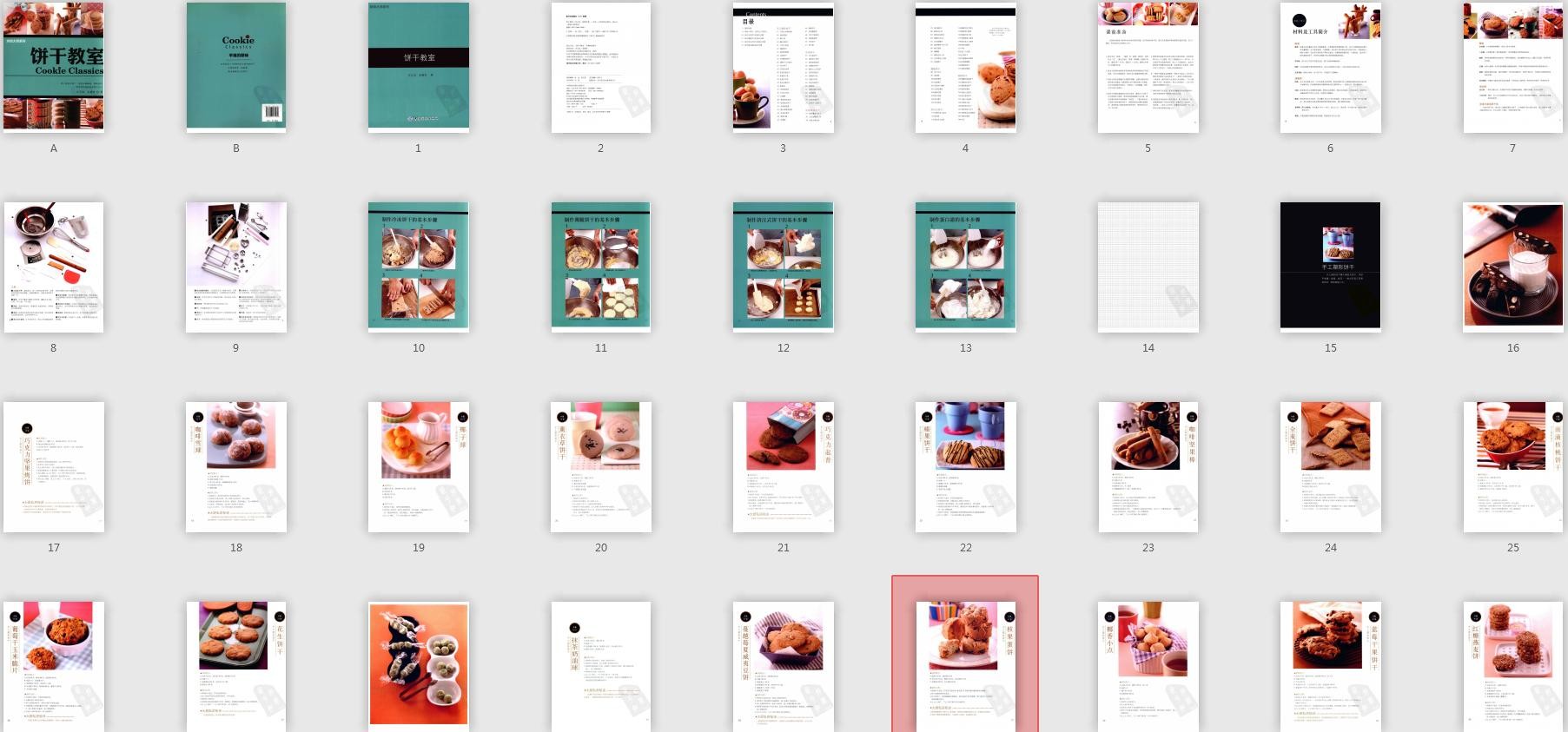
Task: Open page thumbnail 21 with pink gift box
Action: [783, 466]
